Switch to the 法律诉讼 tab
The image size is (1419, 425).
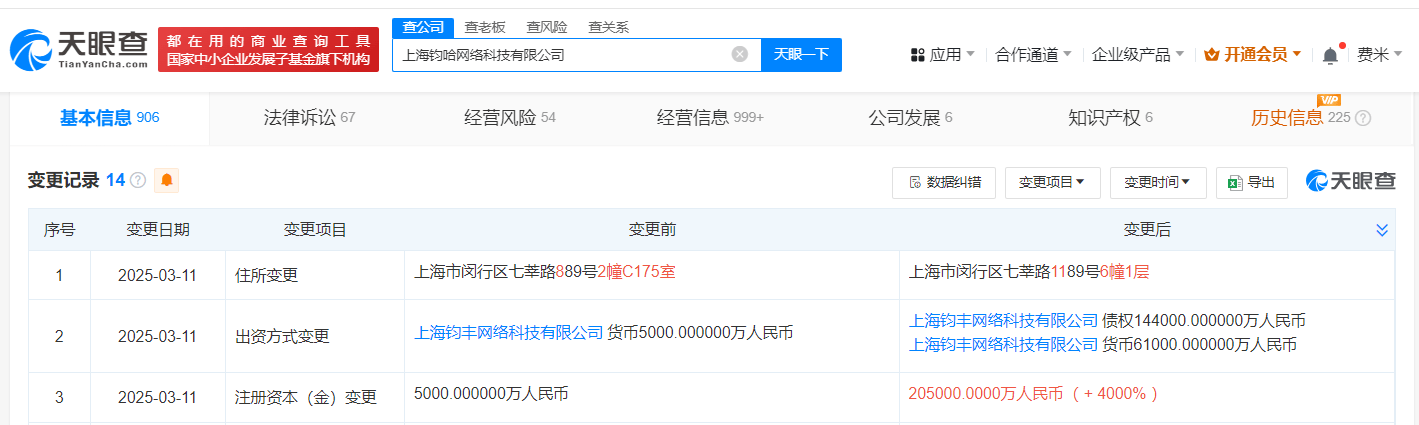(309, 118)
